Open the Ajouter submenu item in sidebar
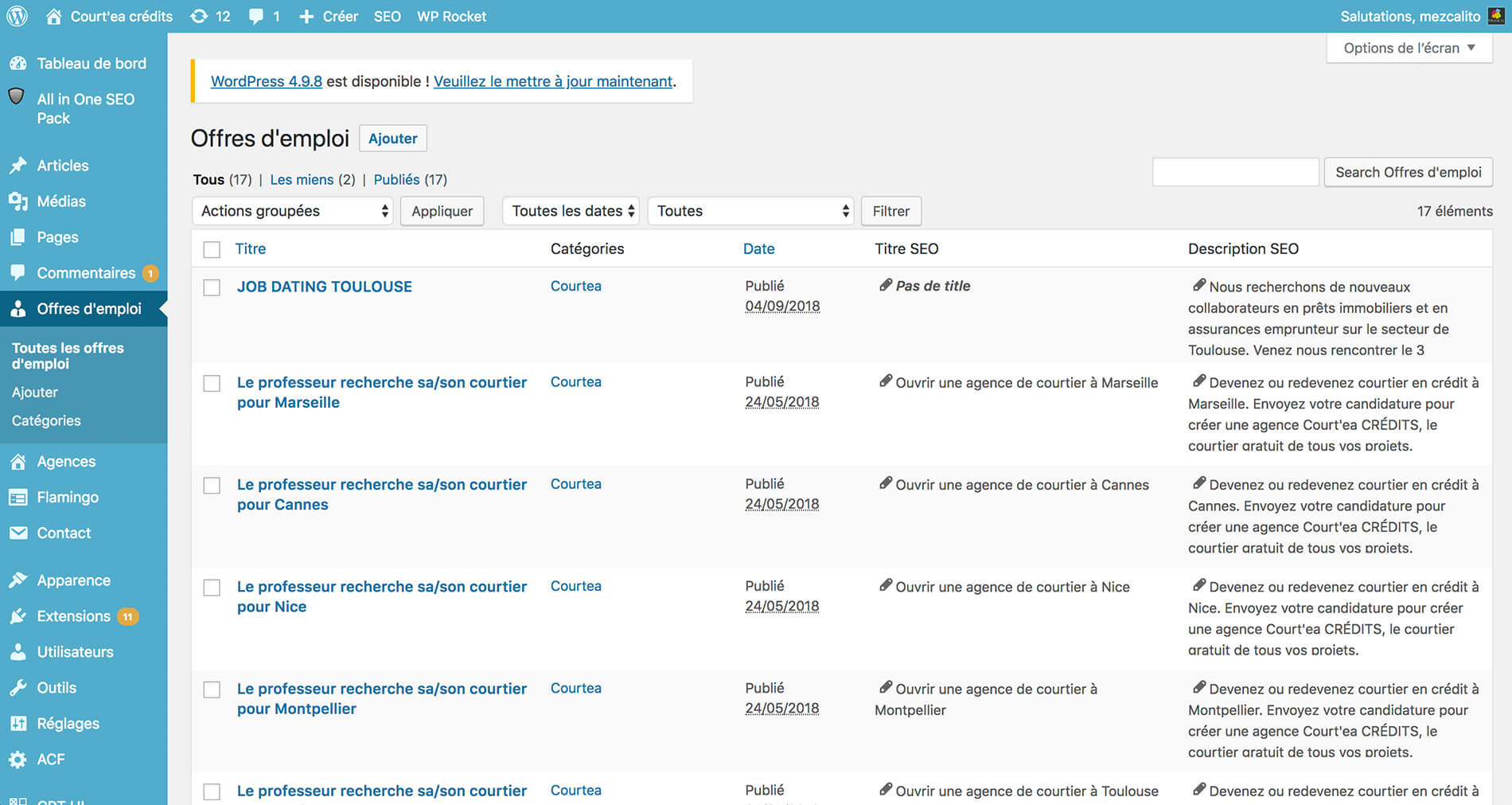The height and width of the screenshot is (805, 1512). 35,392
